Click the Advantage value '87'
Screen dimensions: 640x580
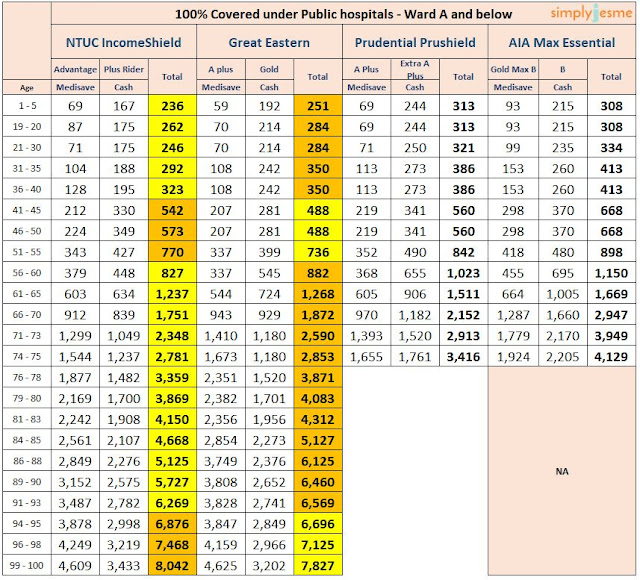click(75, 127)
